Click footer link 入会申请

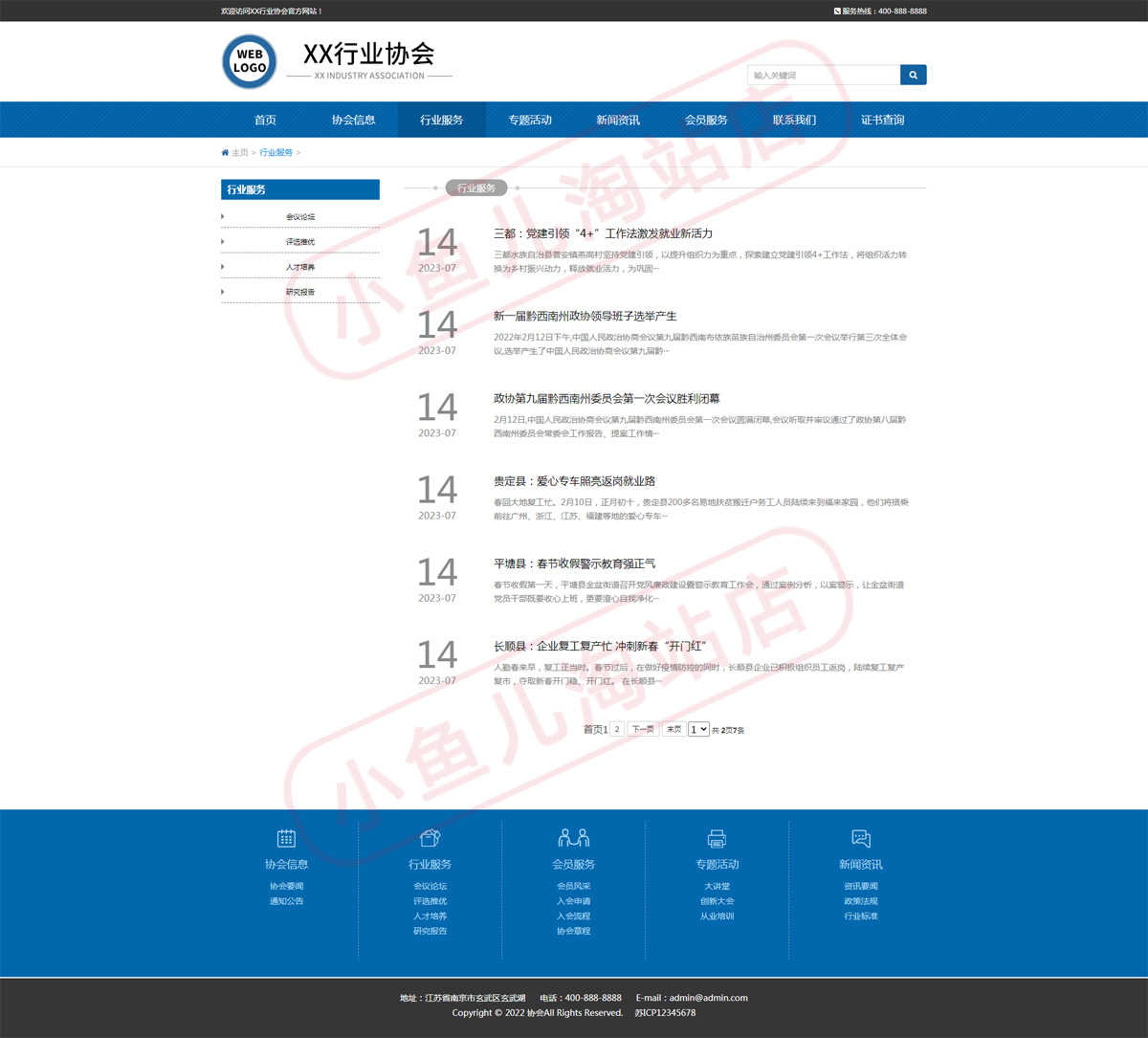click(573, 901)
